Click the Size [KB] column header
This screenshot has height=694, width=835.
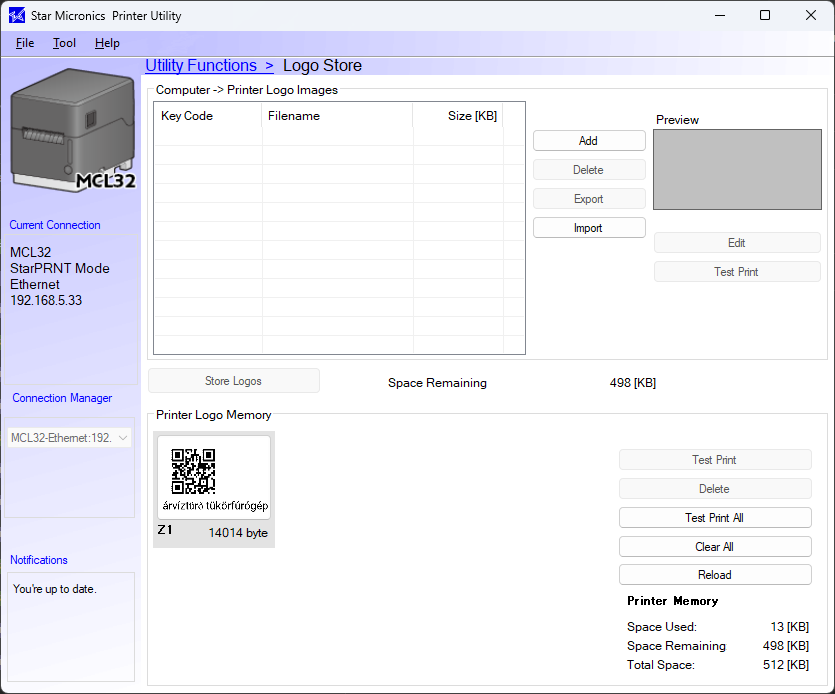[x=458, y=116]
